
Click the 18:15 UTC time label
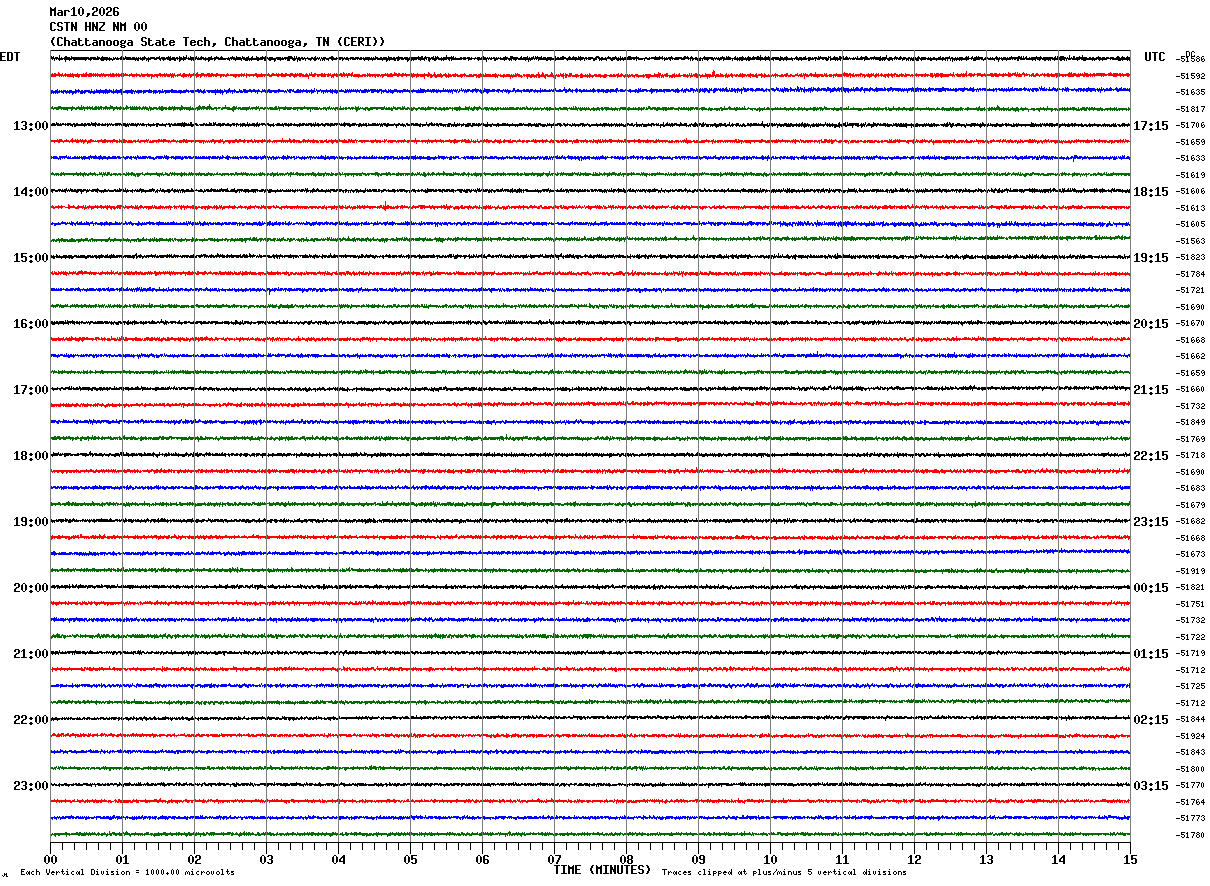coord(1151,192)
